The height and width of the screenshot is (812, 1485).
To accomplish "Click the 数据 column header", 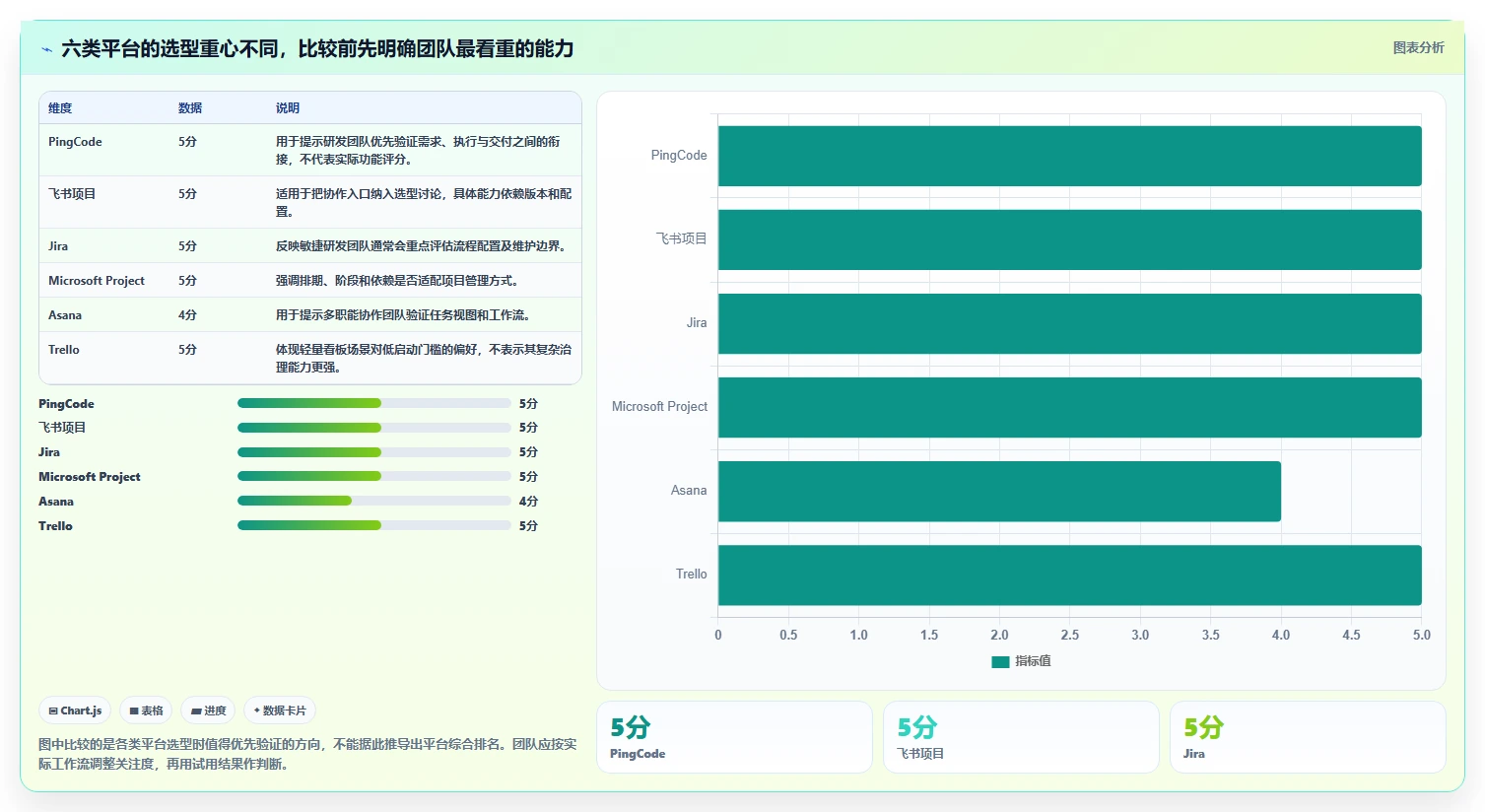I will (x=190, y=108).
